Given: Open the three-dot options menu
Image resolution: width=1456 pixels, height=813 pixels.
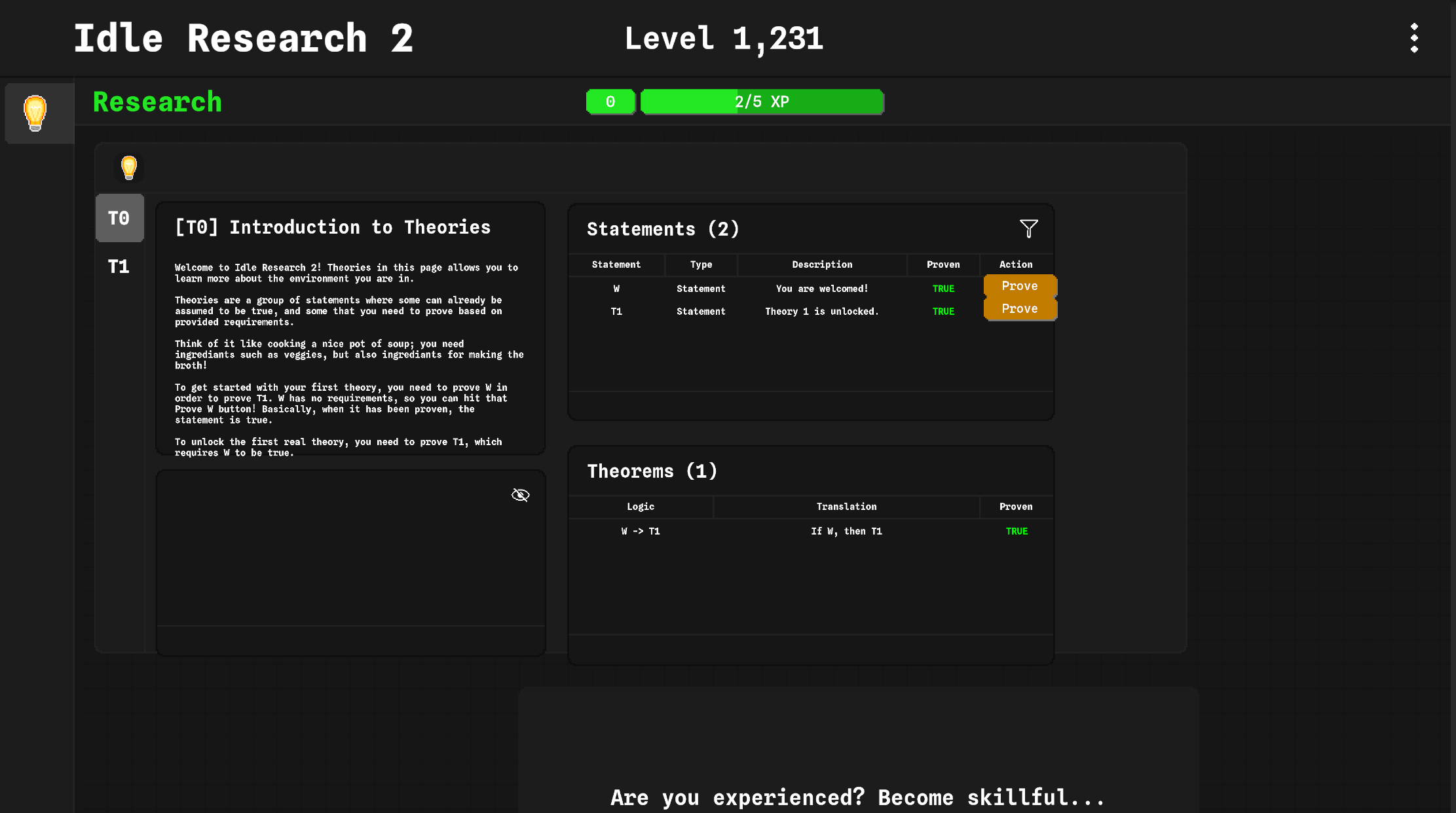Looking at the screenshot, I should point(1414,38).
